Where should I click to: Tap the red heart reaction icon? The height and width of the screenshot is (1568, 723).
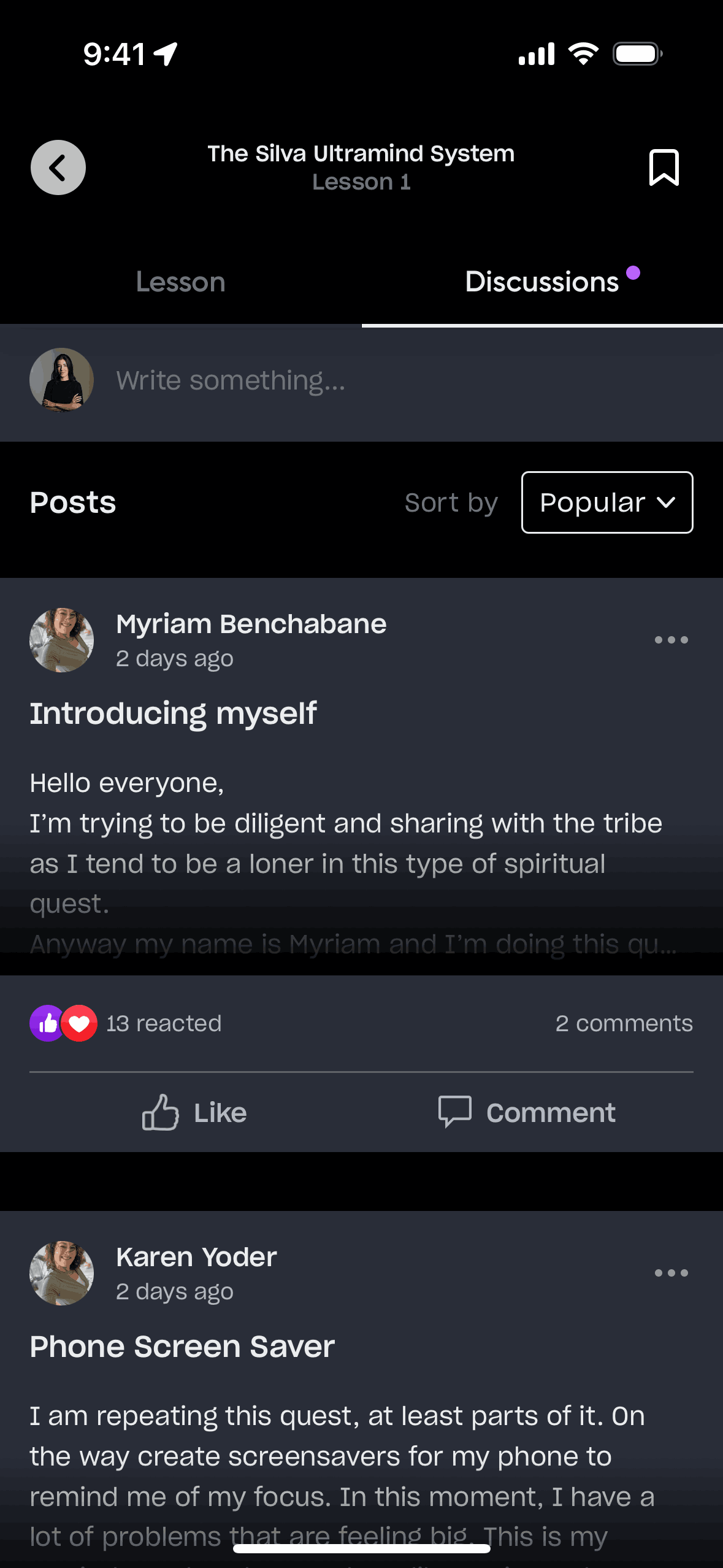(80, 1023)
